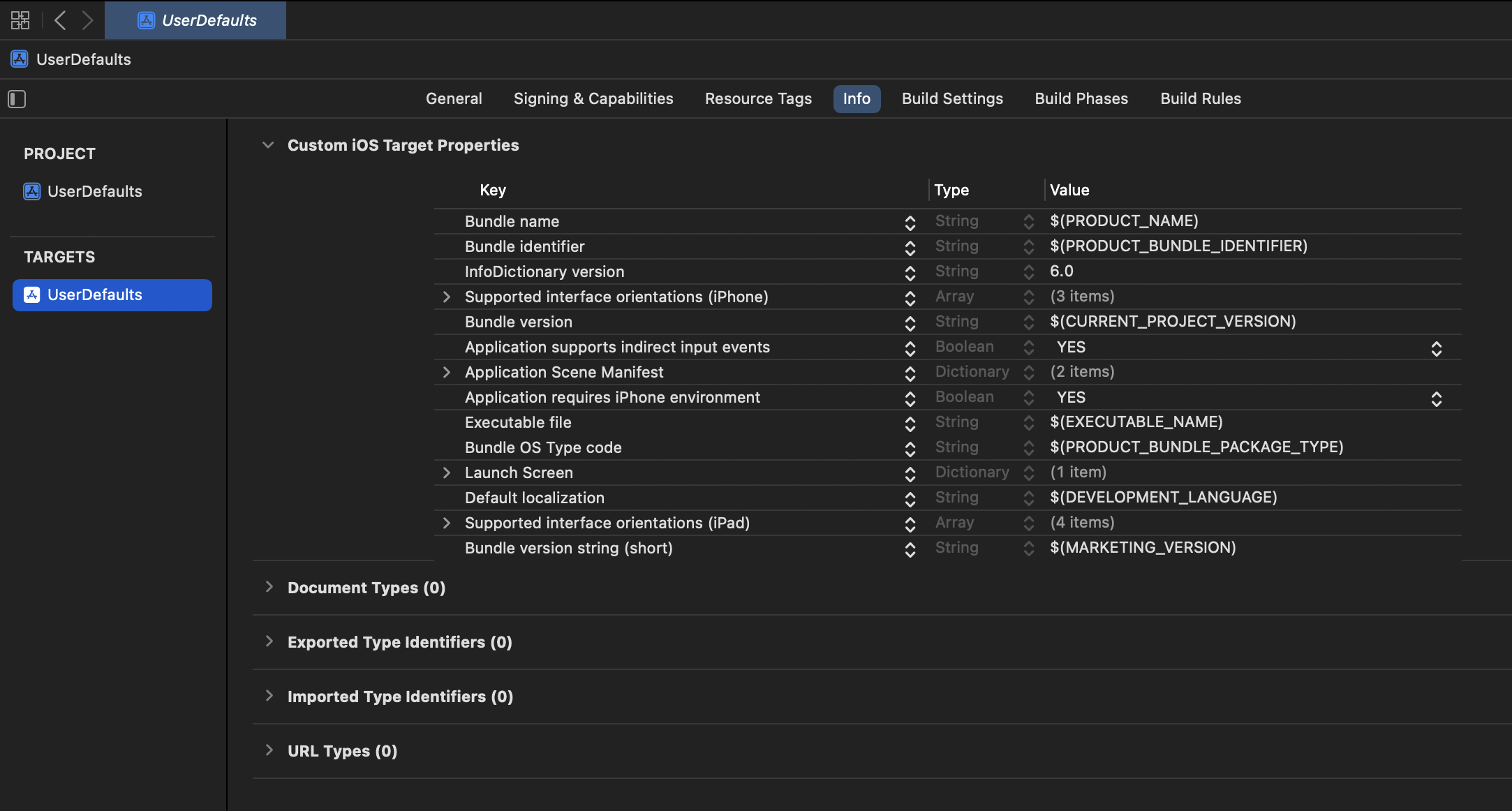
Task: Collapse Custom iOS Target Properties section
Action: click(x=268, y=145)
